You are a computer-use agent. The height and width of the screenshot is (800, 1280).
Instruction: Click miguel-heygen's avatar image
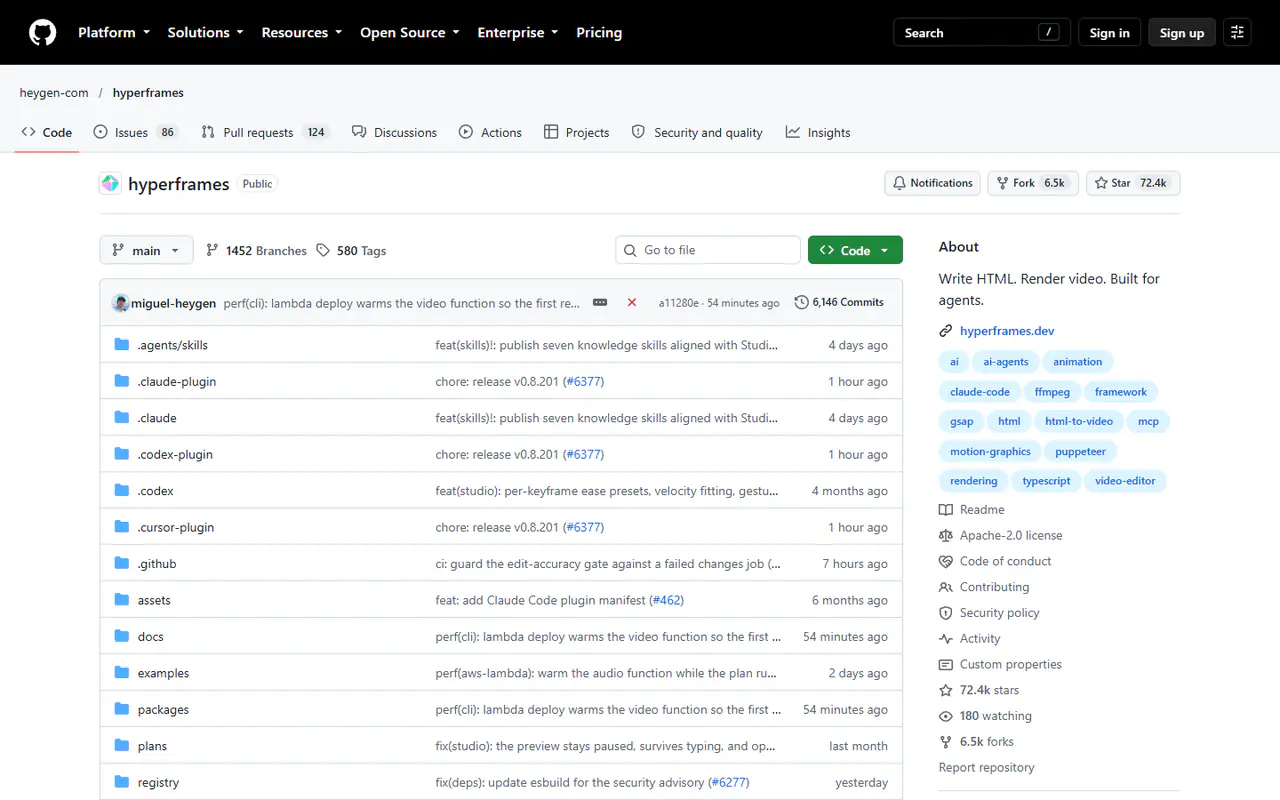(121, 303)
